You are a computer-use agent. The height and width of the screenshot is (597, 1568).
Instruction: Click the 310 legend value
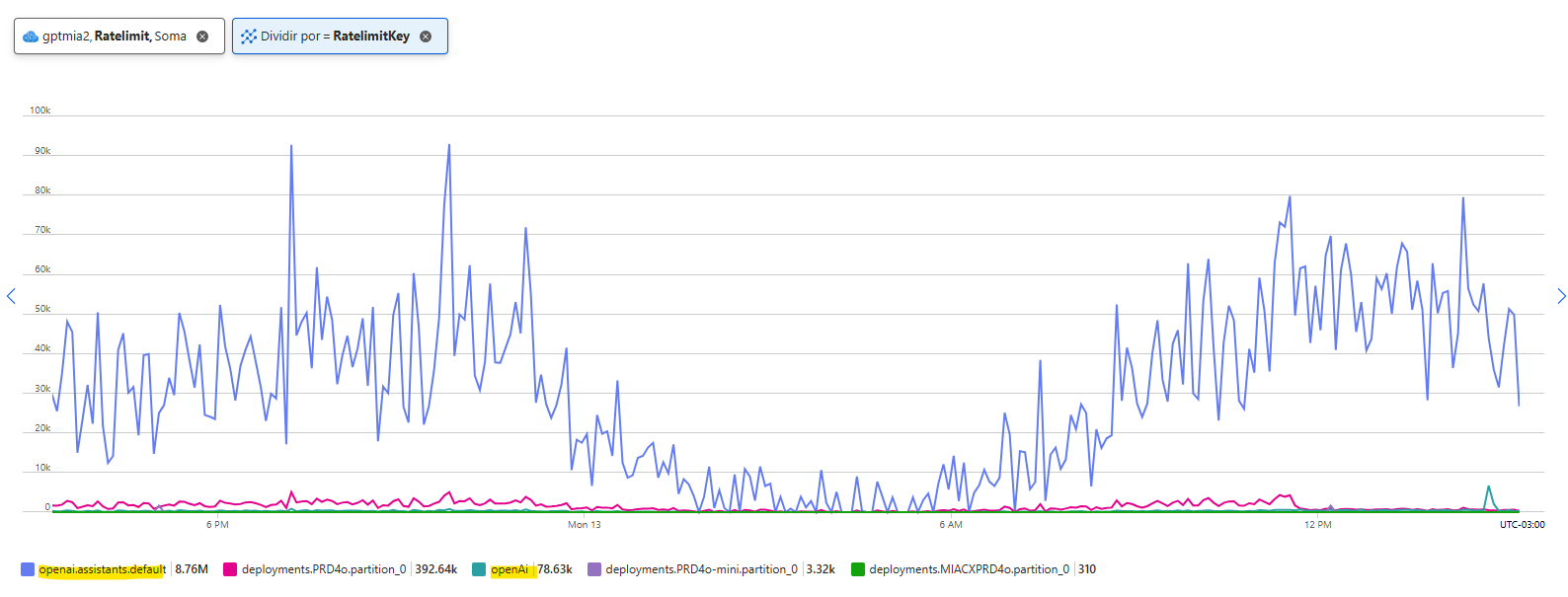pyautogui.click(x=1087, y=569)
